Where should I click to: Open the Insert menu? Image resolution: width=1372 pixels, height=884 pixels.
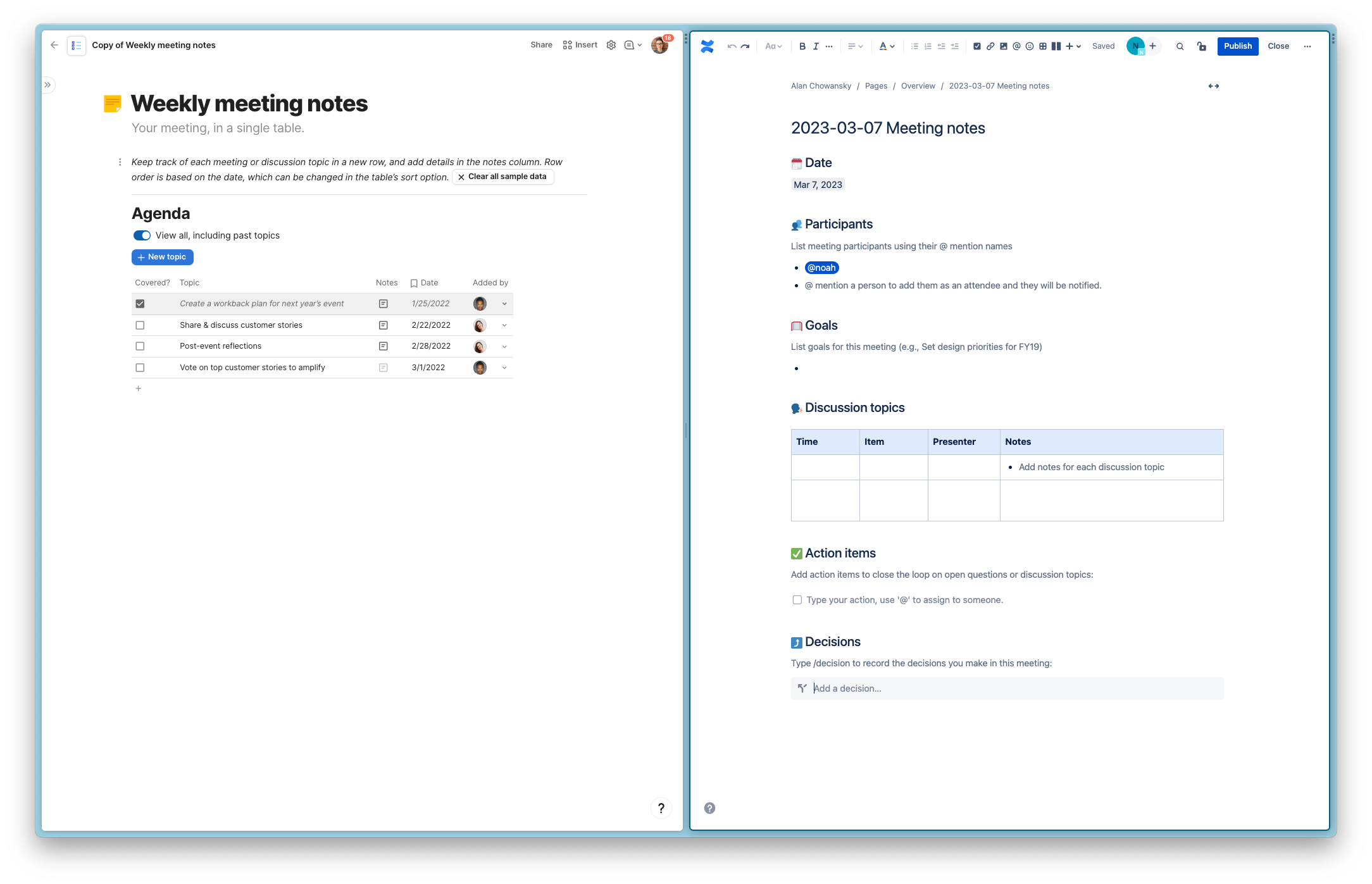tap(580, 45)
